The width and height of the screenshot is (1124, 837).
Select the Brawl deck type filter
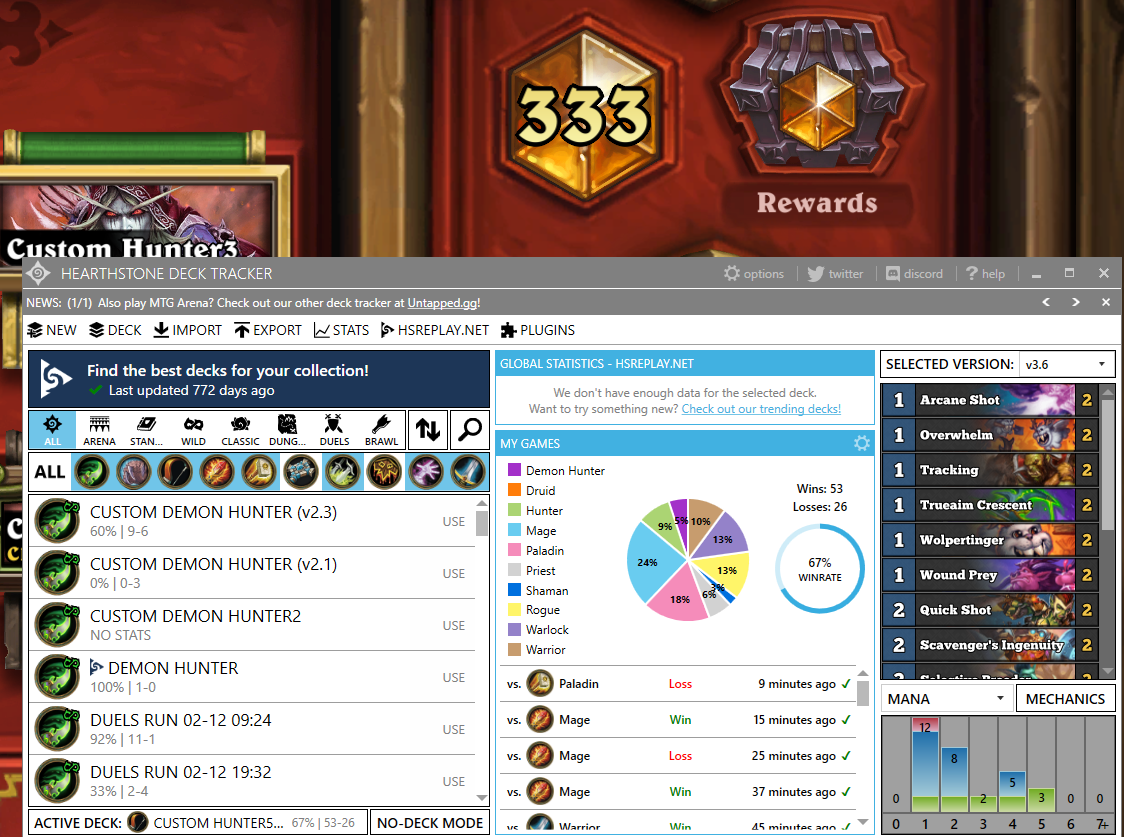point(381,430)
